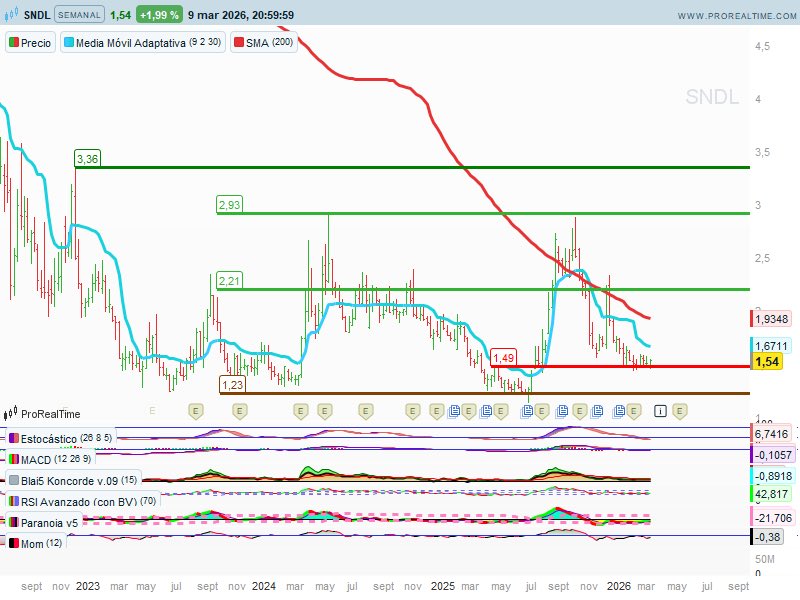Viewport: 800px width, 600px height.
Task: Select the 2,21 level label
Action: point(229,281)
